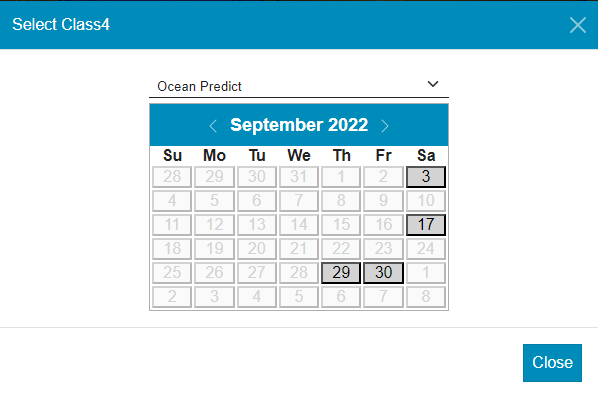The width and height of the screenshot is (598, 398).
Task: Click the blue Close button
Action: pos(552,363)
